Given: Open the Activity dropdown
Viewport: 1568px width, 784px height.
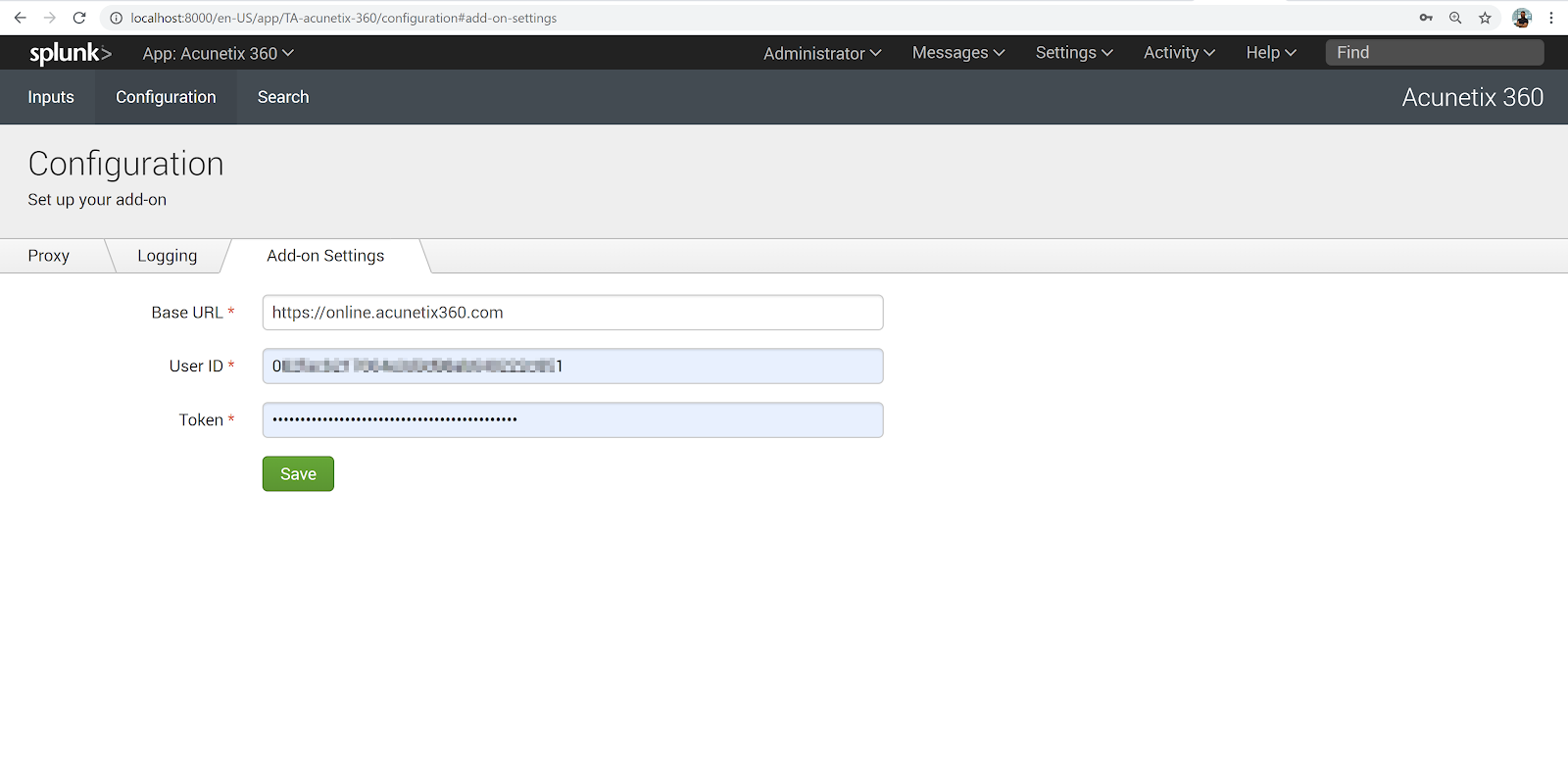Looking at the screenshot, I should 1179,53.
